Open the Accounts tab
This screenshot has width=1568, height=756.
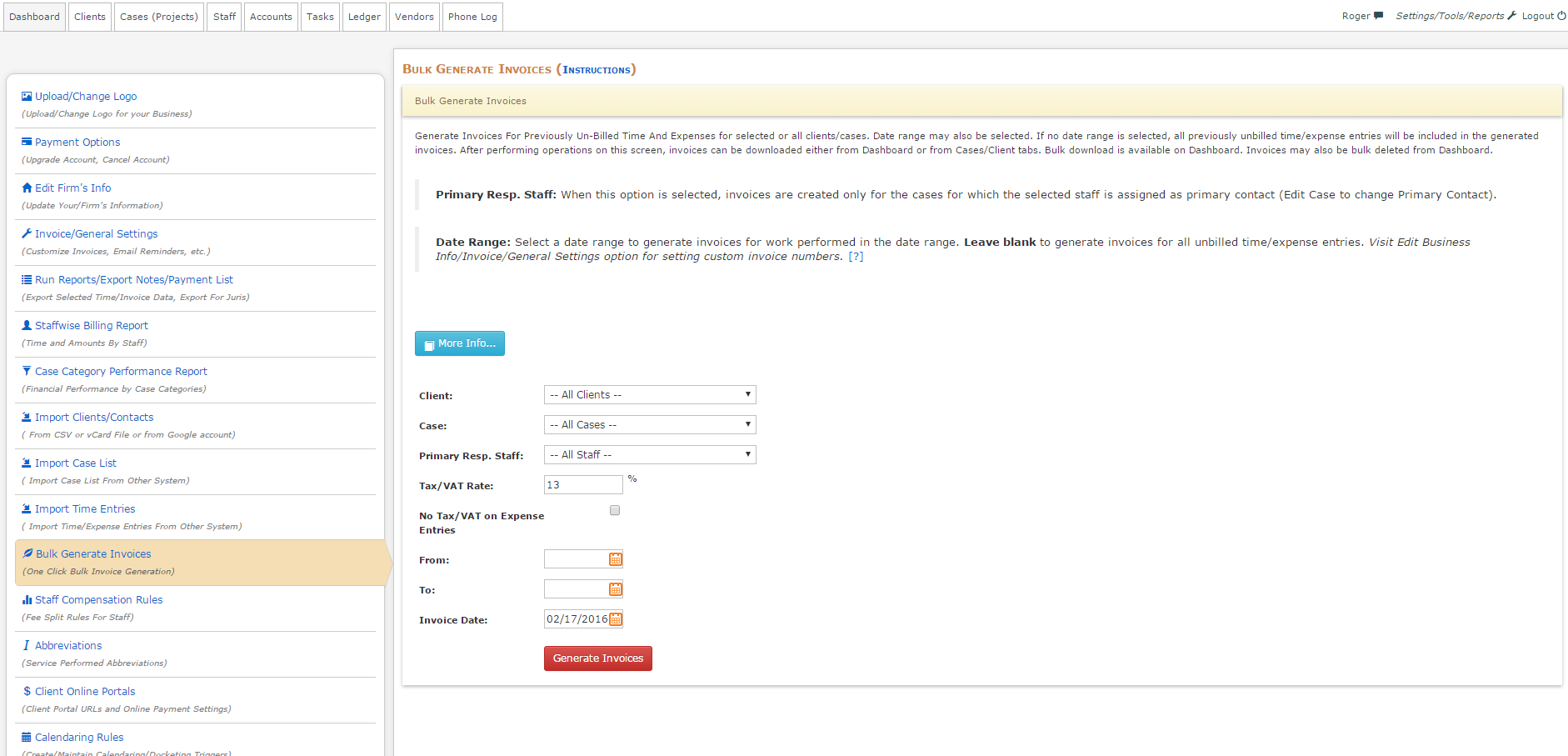point(271,17)
